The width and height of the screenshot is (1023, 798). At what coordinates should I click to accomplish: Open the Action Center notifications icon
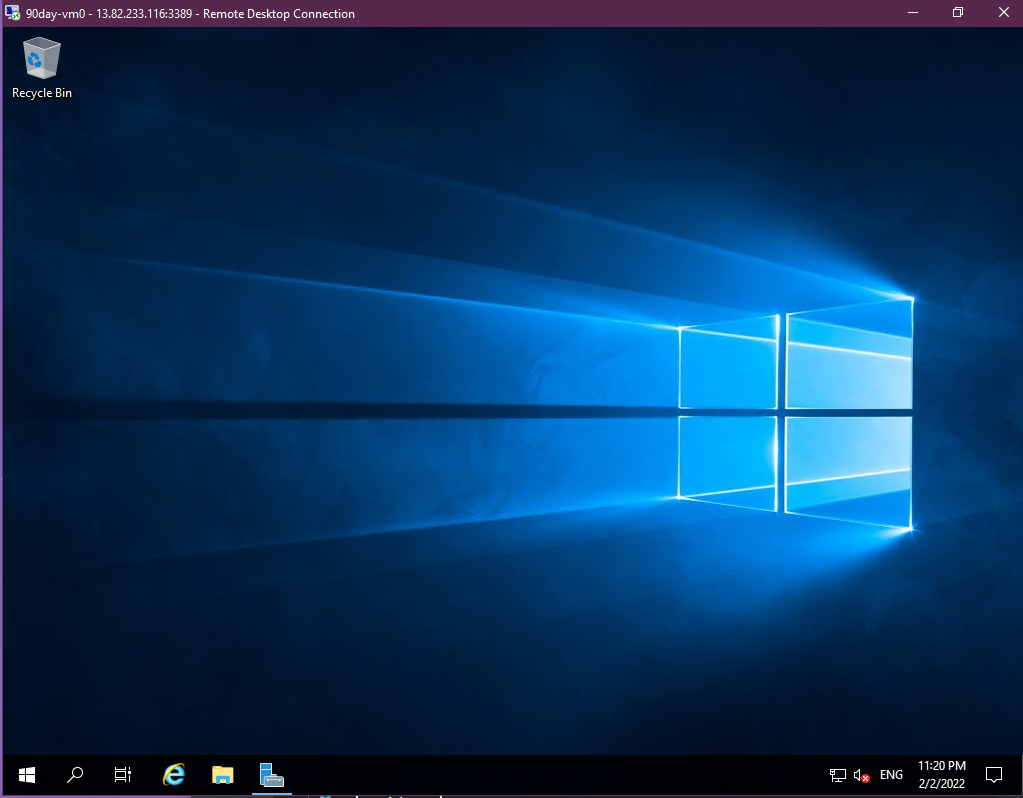pyautogui.click(x=994, y=775)
